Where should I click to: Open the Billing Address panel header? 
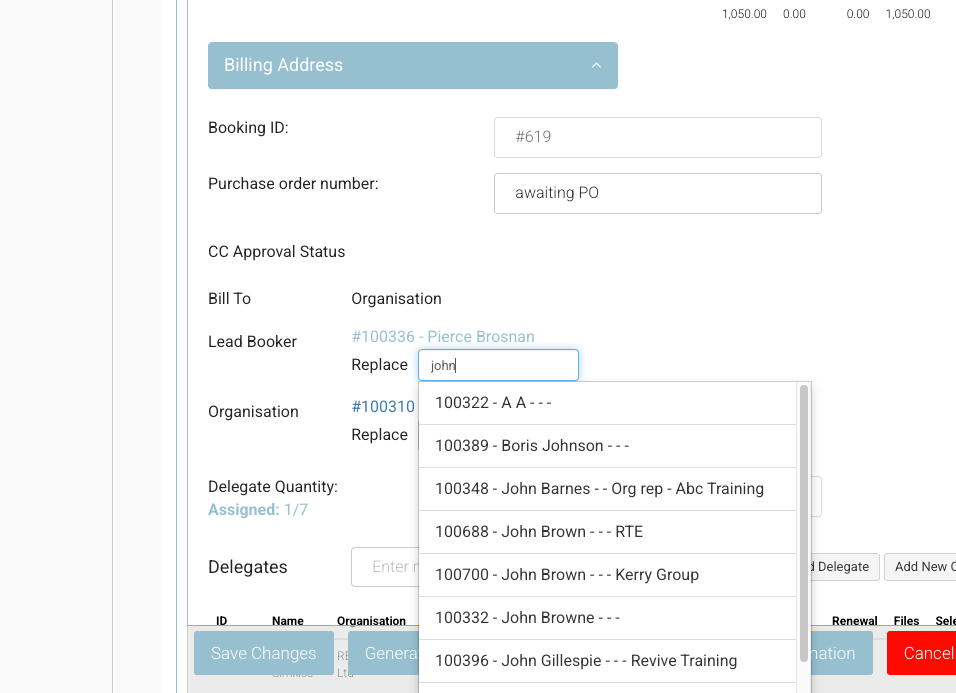pyautogui.click(x=413, y=65)
